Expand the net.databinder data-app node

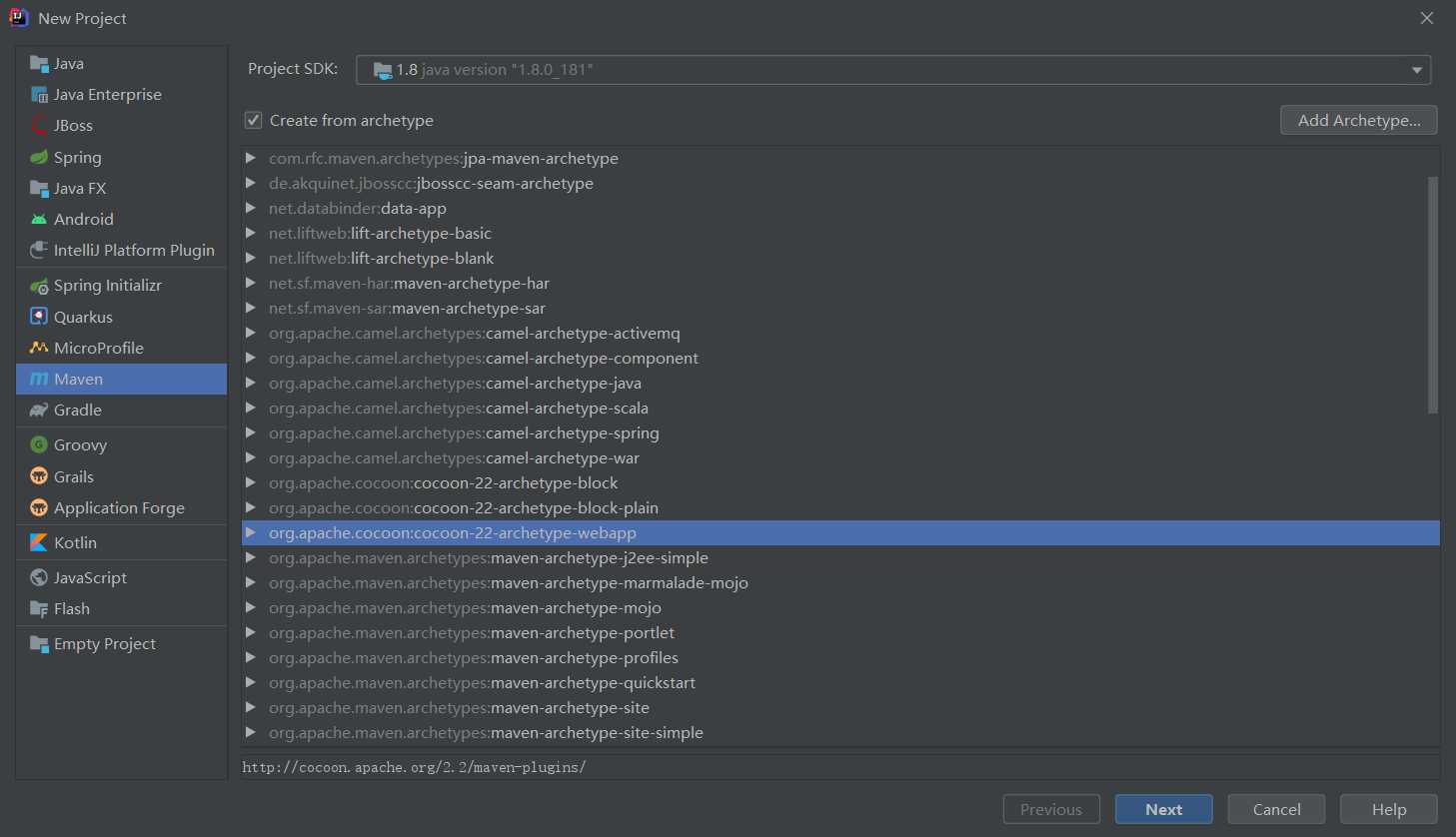(x=251, y=208)
